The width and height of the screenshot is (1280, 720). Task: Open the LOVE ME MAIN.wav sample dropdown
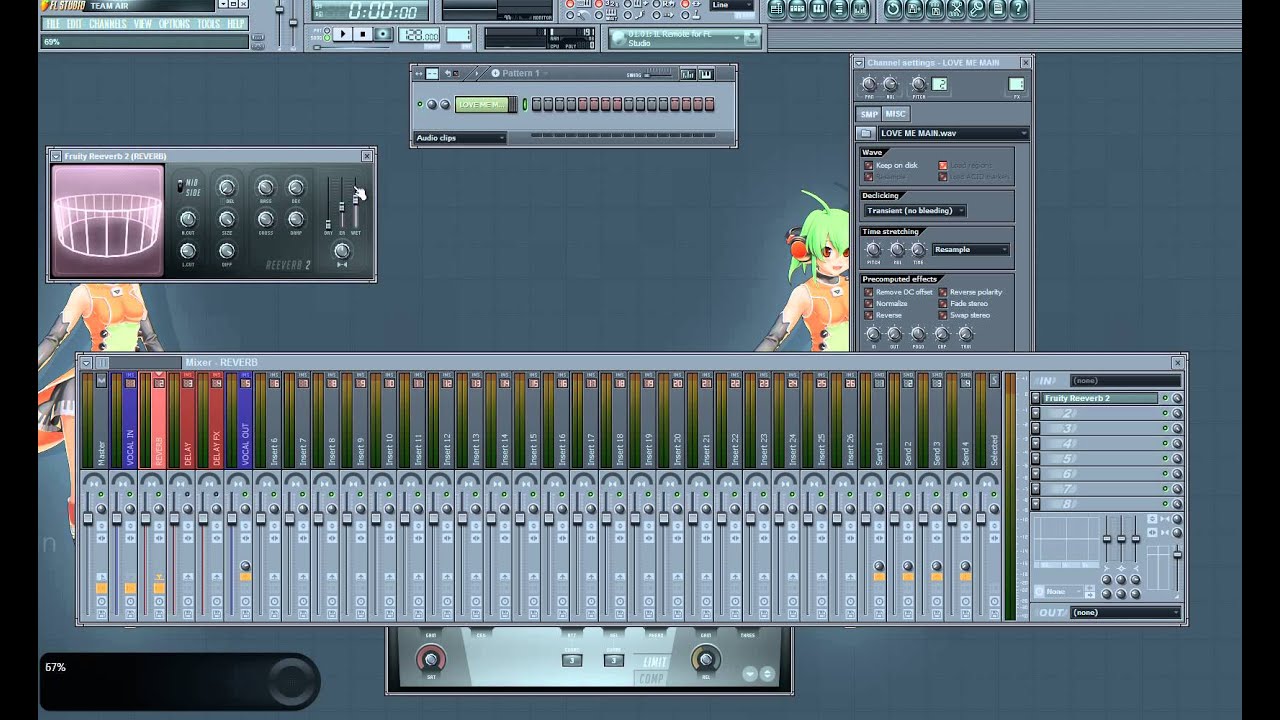pos(952,133)
